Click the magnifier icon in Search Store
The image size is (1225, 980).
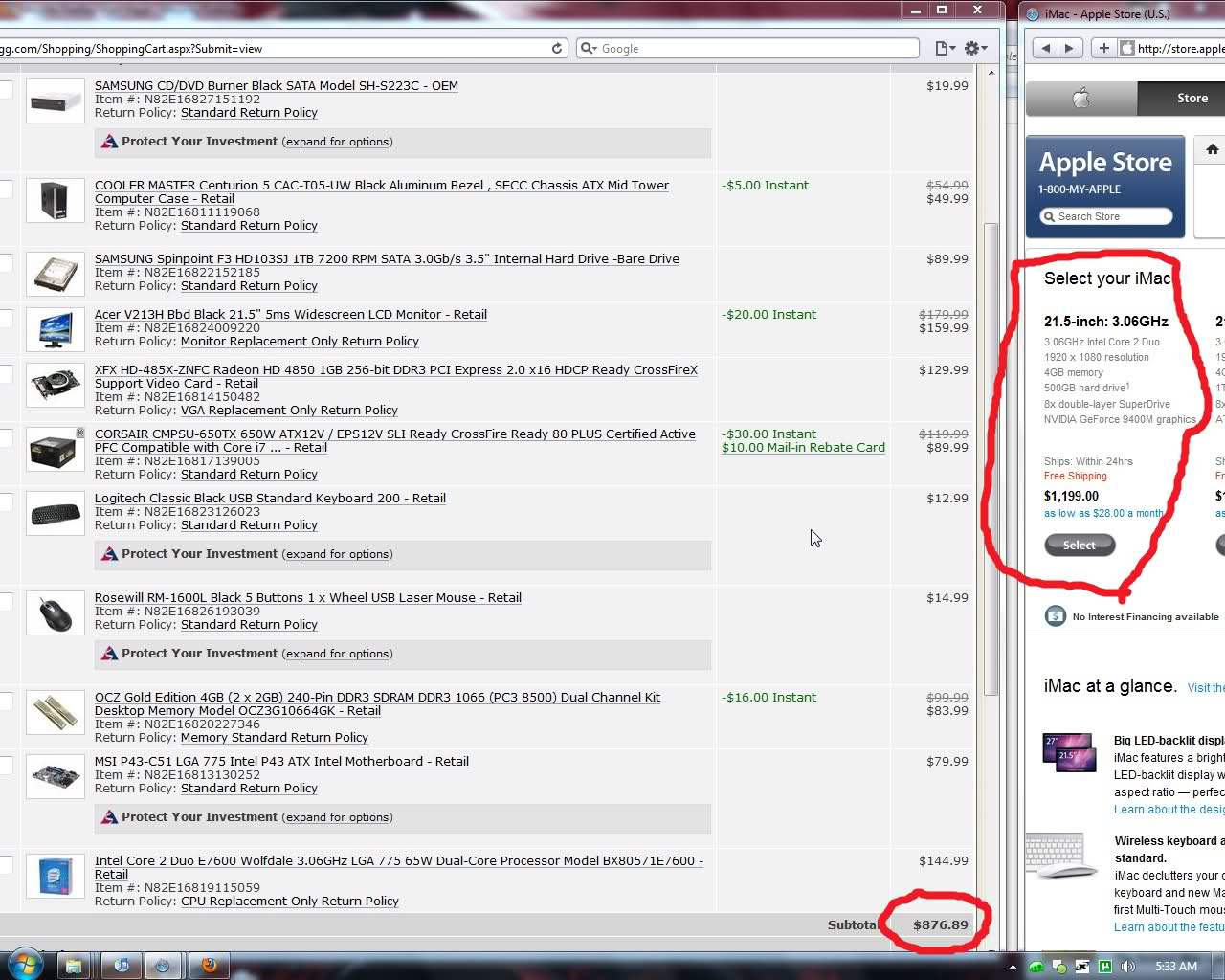click(x=1050, y=216)
